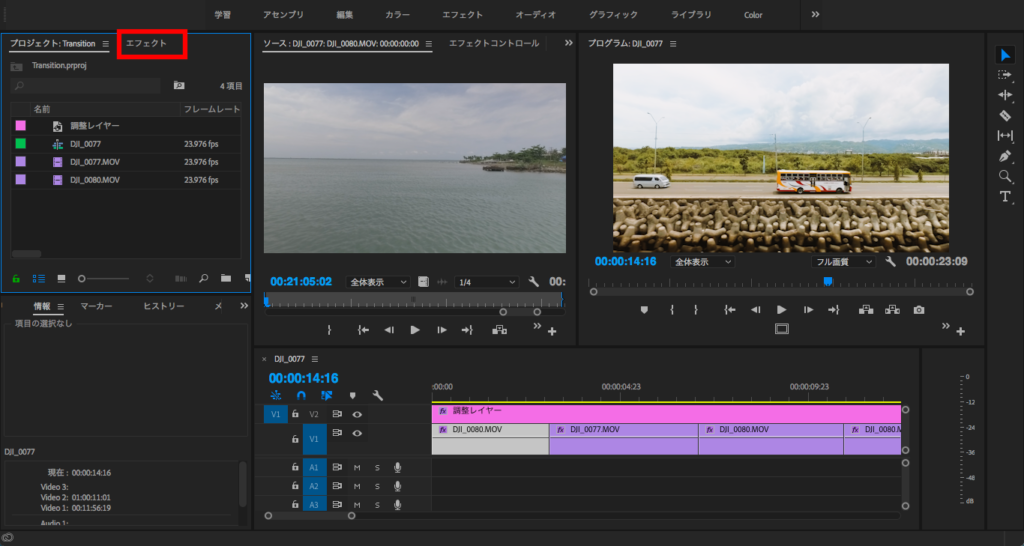The image size is (1024, 546).
Task: Click the Extract button in Program monitor
Action: (892, 310)
